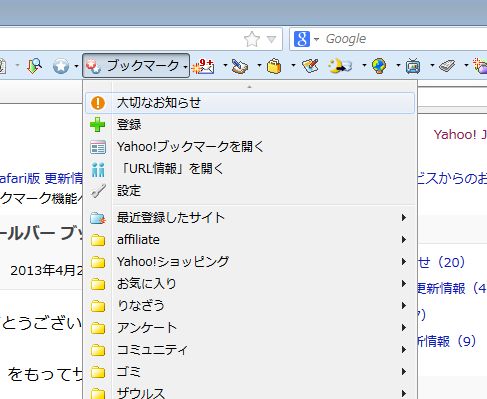Image resolution: width=487 pixels, height=399 pixels.
Task: Expand the affiliate folder submenu arrow
Action: [x=404, y=240]
